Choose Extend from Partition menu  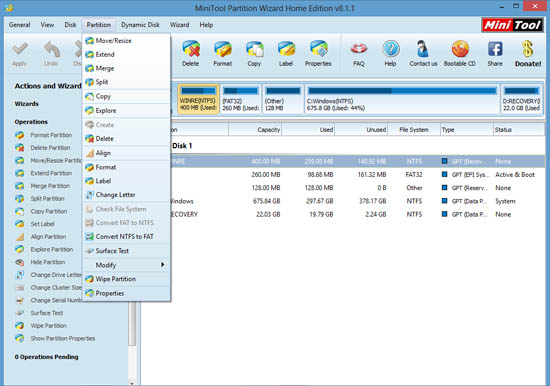point(126,54)
